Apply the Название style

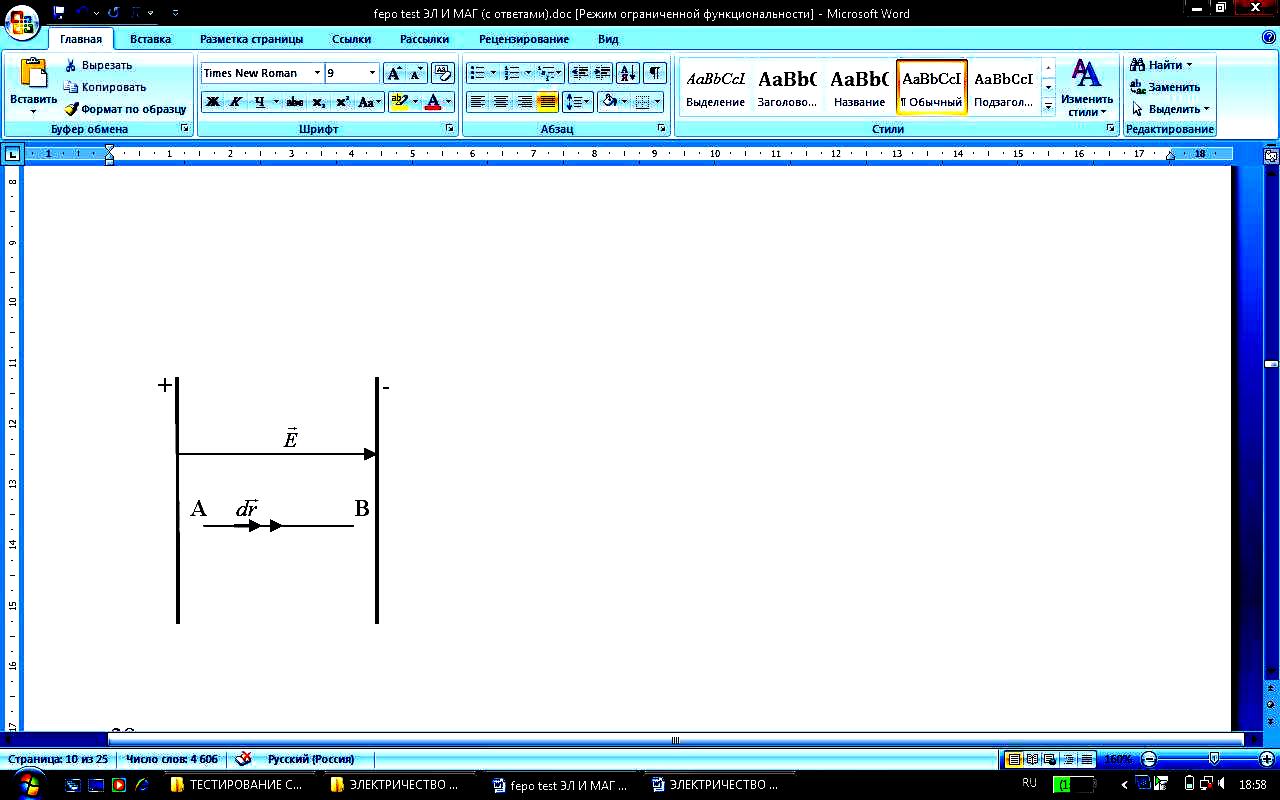pos(859,87)
